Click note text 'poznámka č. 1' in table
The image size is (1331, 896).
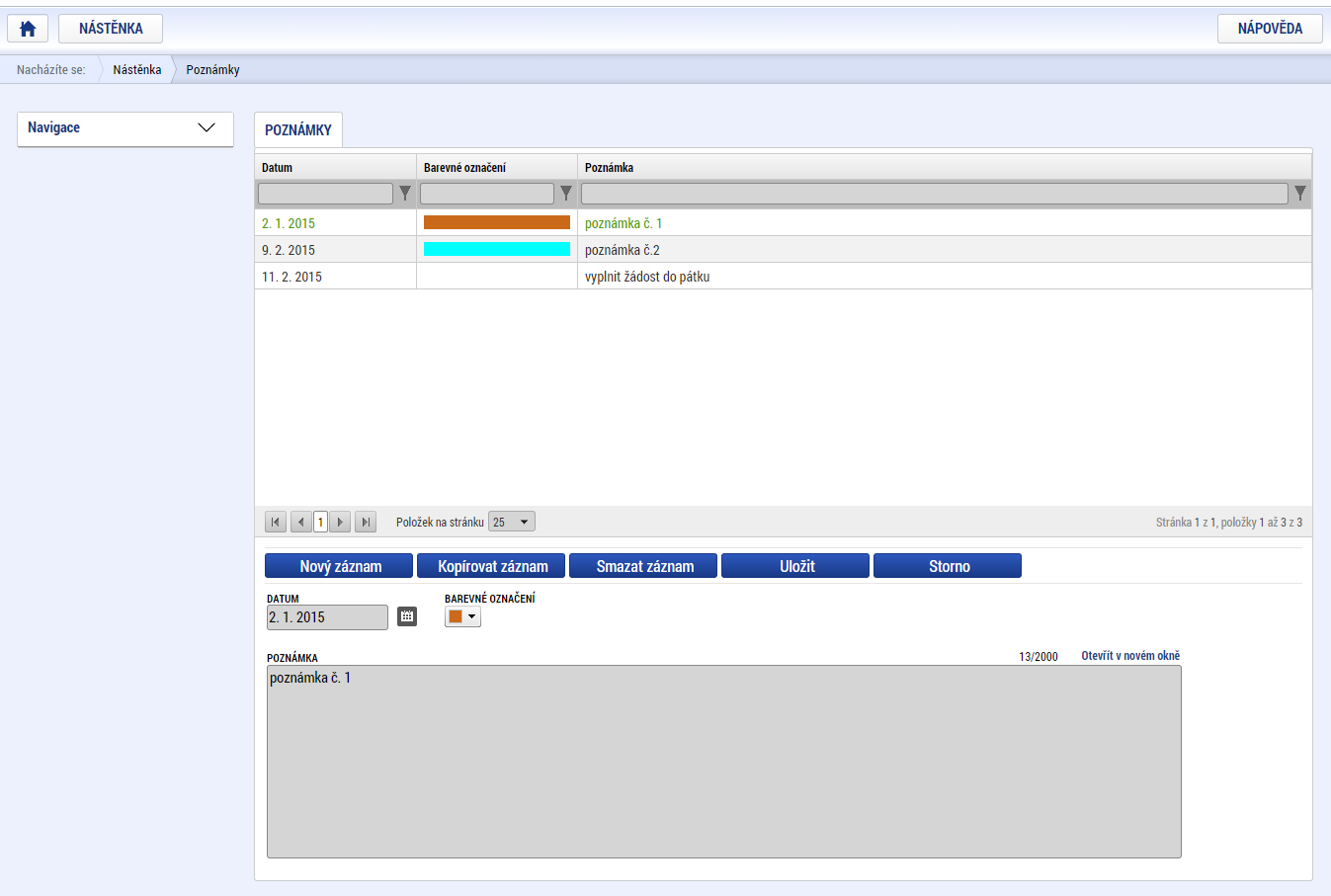click(x=624, y=223)
